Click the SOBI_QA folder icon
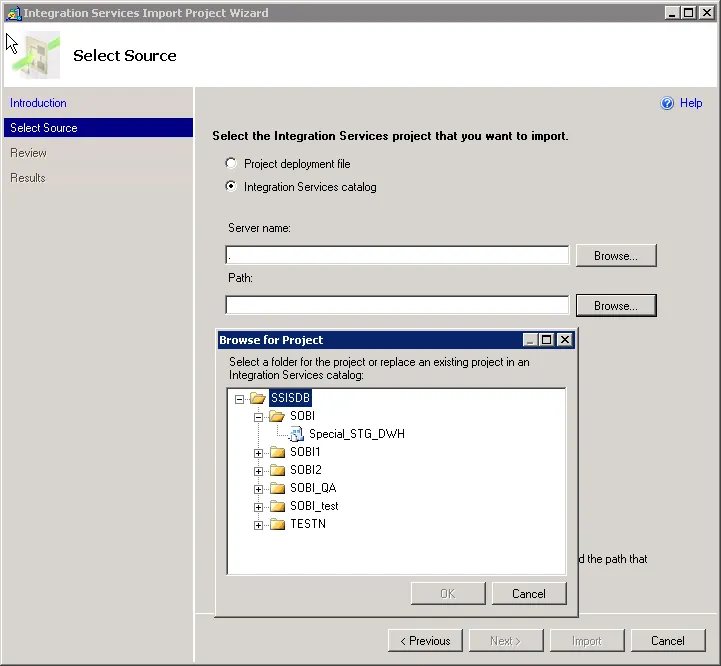 click(277, 488)
